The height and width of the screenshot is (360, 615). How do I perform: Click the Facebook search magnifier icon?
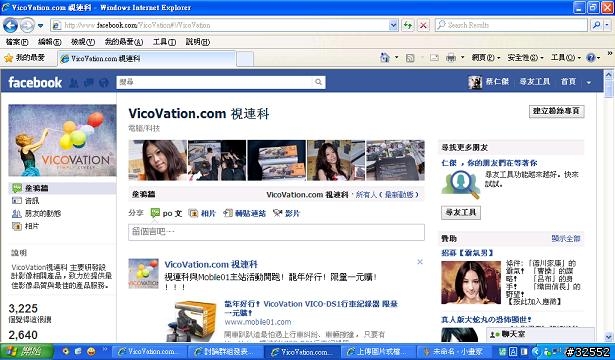(x=318, y=82)
